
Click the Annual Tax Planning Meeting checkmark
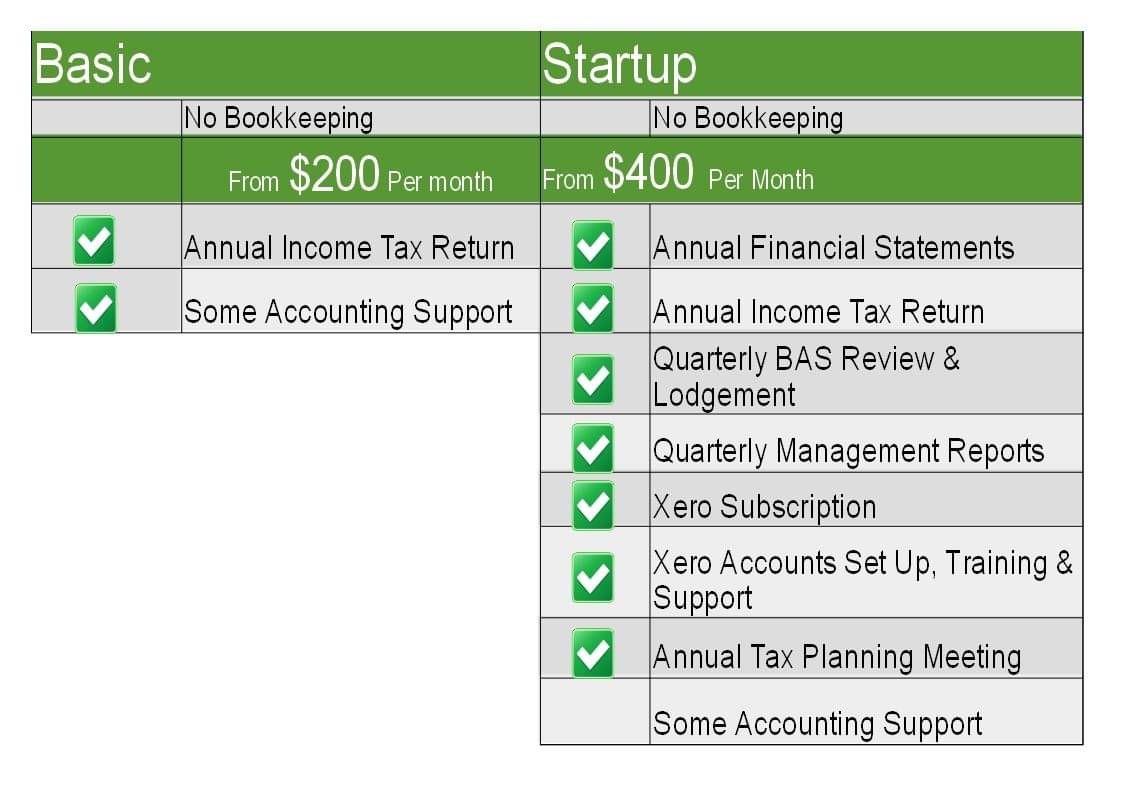[x=593, y=653]
